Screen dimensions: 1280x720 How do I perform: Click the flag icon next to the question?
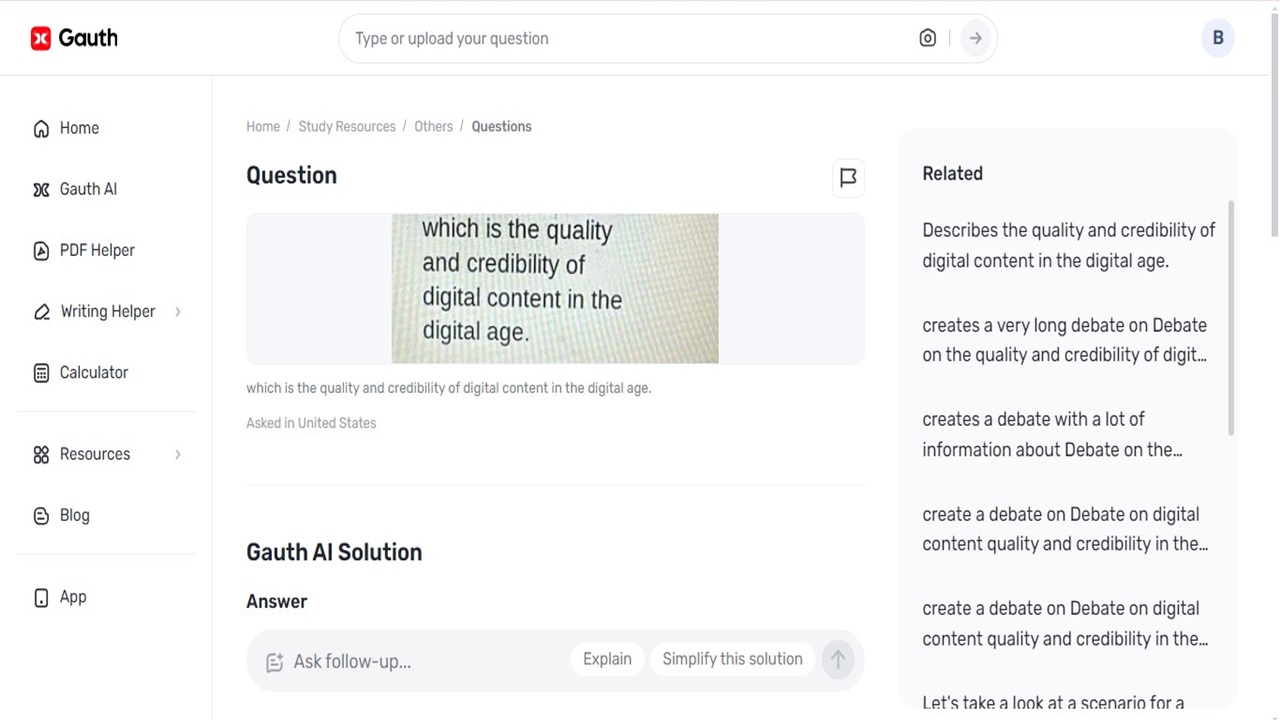click(x=847, y=177)
